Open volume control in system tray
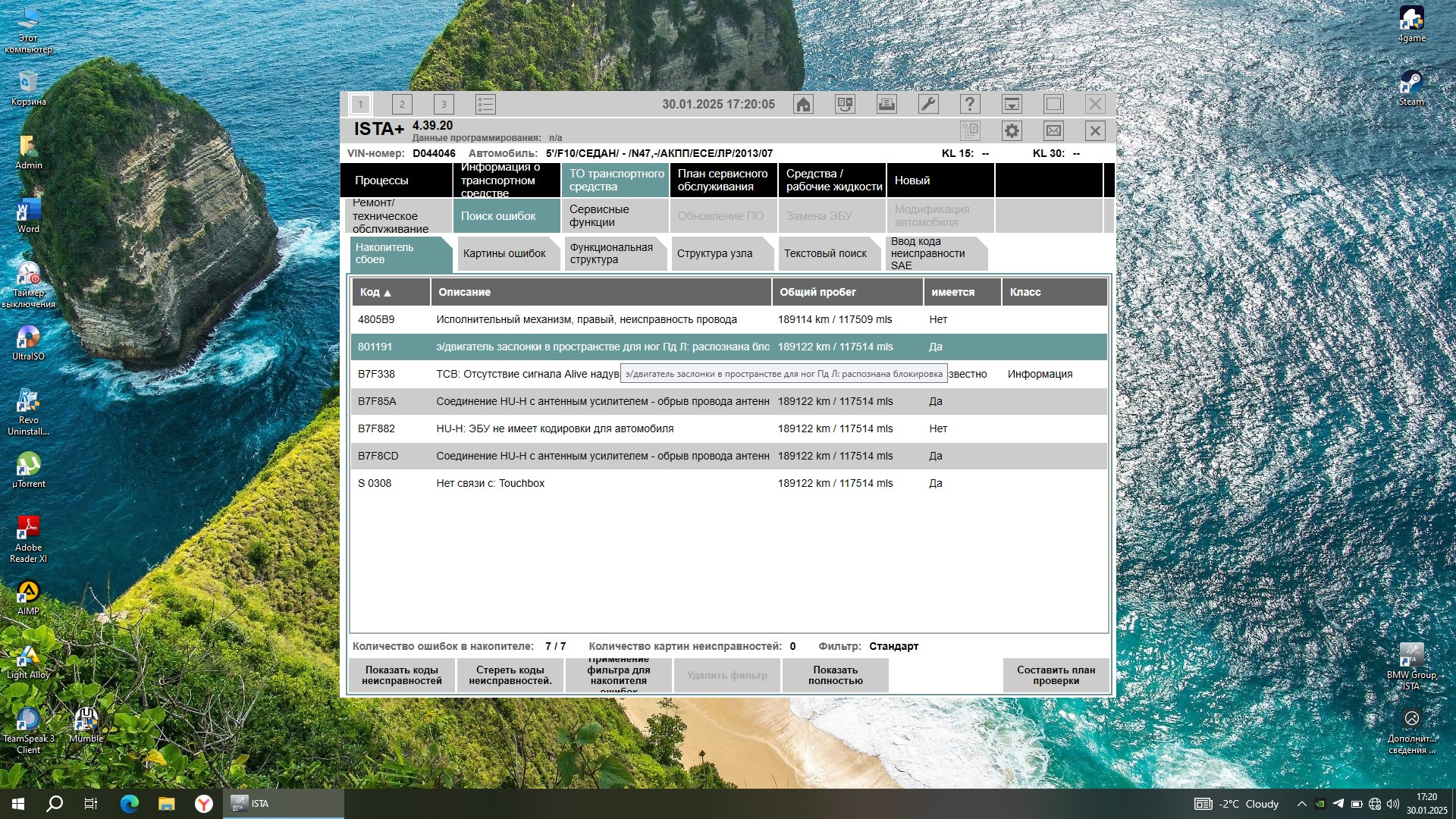 pos(1393,804)
